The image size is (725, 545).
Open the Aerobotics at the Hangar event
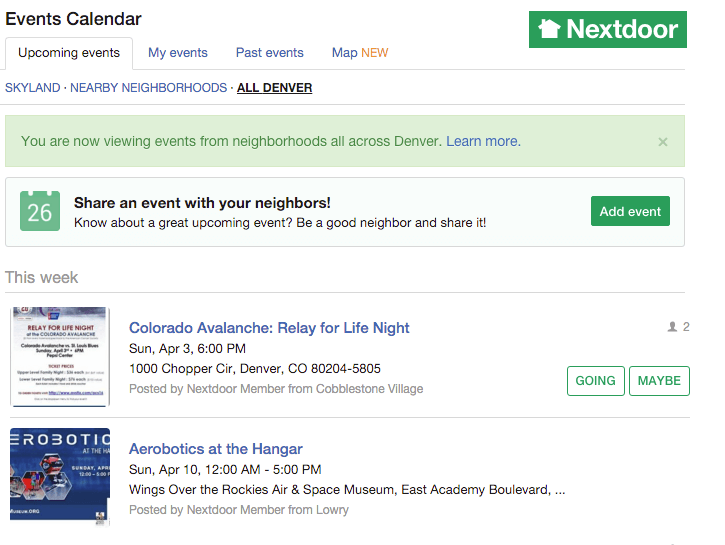point(215,449)
